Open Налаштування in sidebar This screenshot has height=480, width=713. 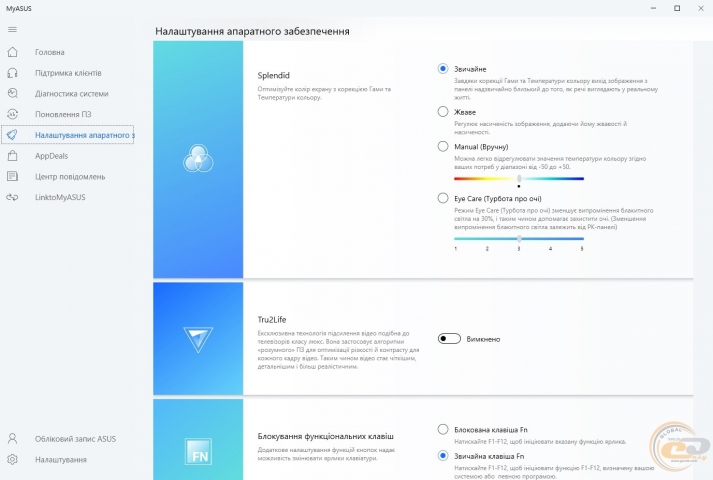(61, 460)
